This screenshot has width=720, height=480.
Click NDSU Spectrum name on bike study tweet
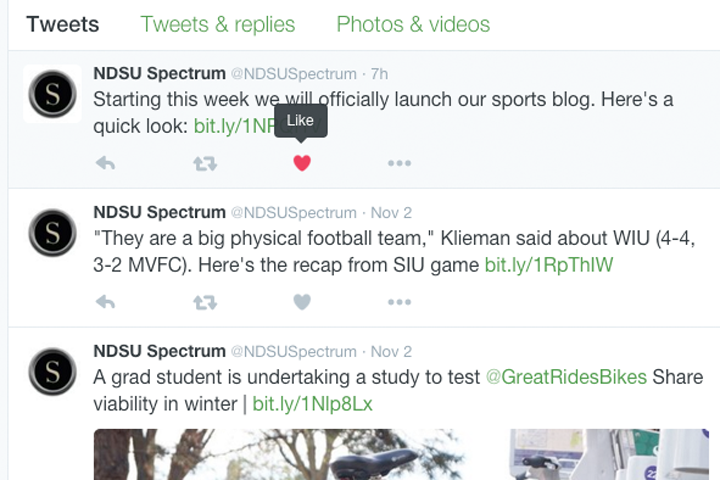coord(159,352)
